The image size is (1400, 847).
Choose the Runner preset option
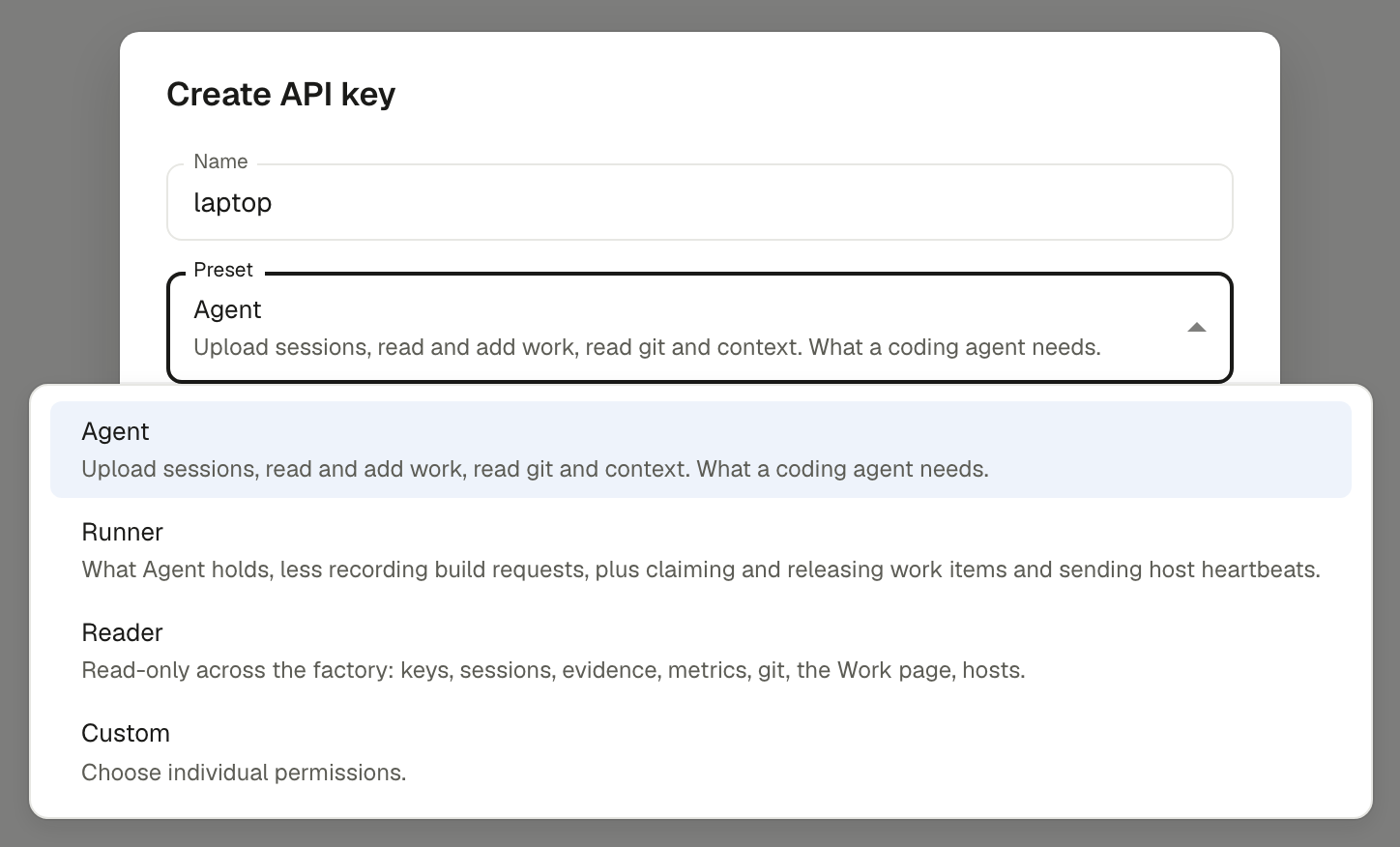pos(700,550)
